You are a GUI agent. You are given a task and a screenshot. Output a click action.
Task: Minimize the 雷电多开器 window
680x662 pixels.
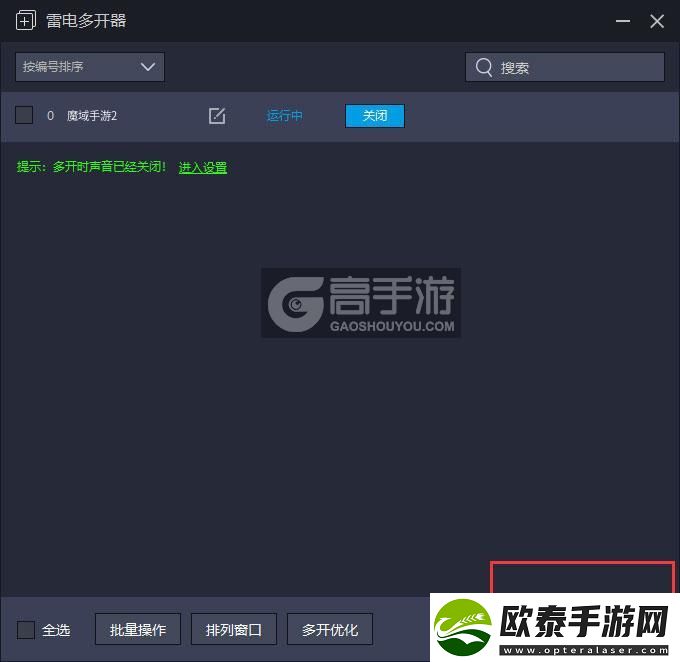[623, 21]
